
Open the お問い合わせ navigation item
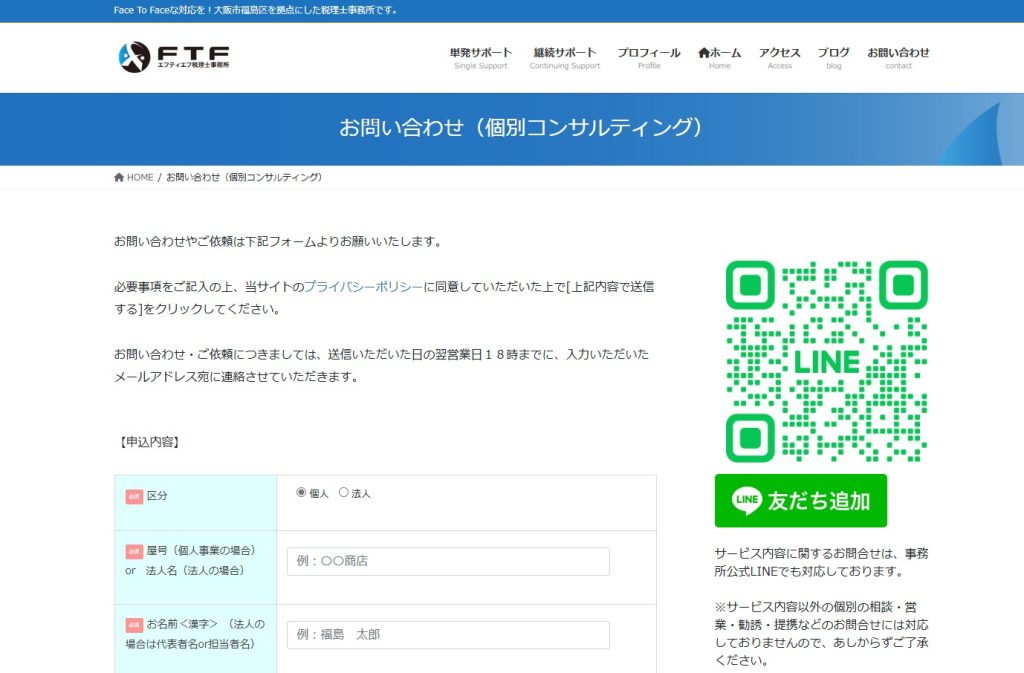click(898, 57)
